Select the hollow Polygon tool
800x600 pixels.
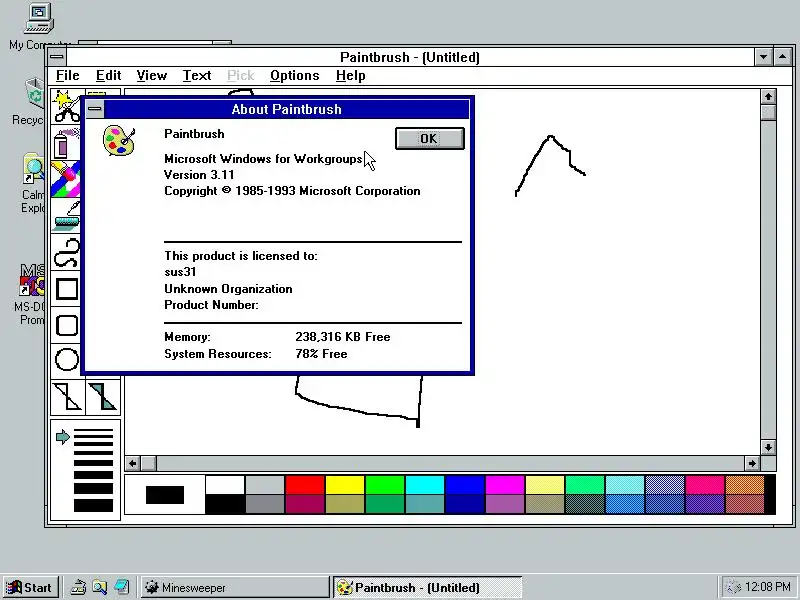point(68,397)
